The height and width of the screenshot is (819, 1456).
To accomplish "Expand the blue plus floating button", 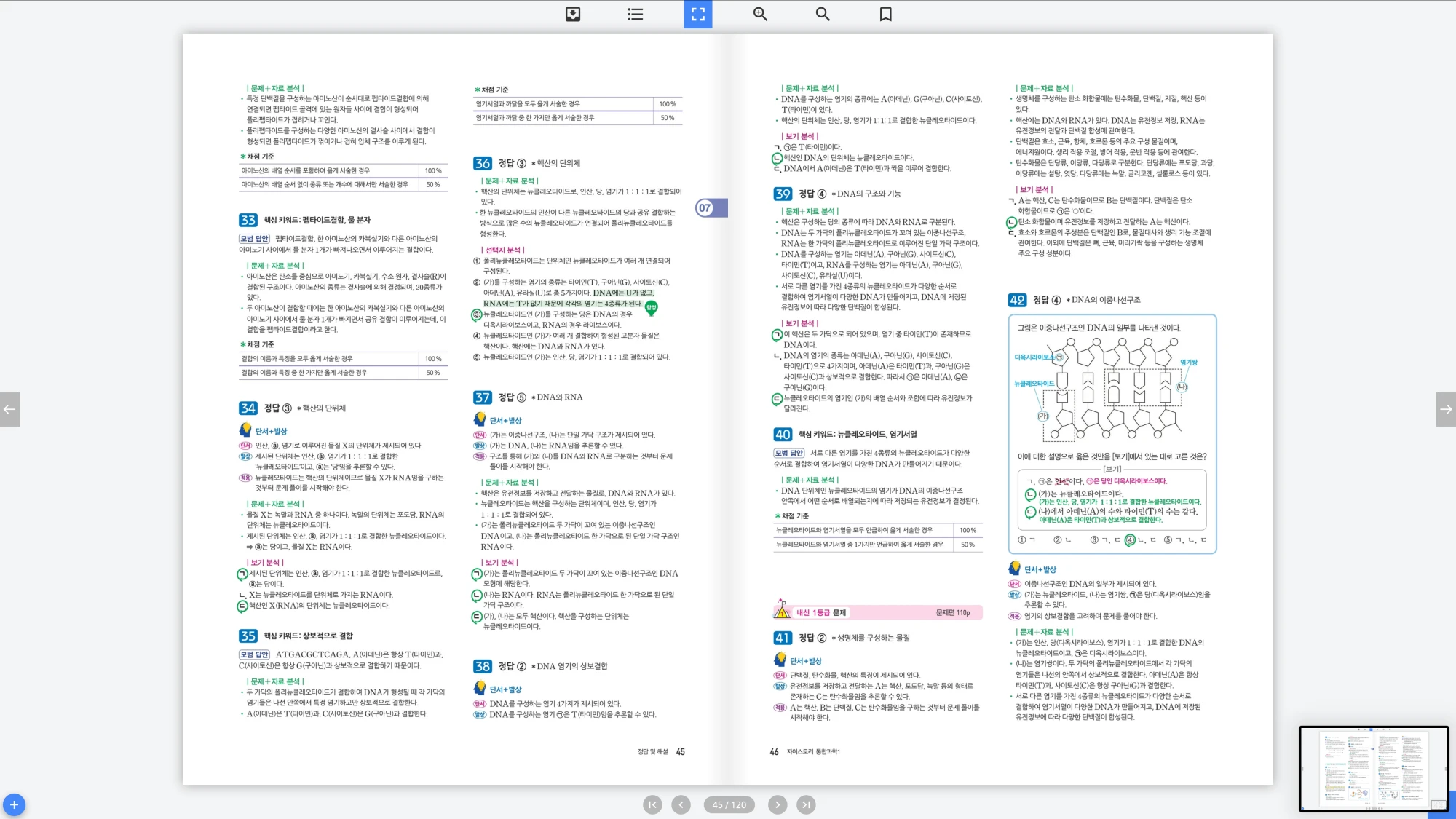I will coord(14,804).
